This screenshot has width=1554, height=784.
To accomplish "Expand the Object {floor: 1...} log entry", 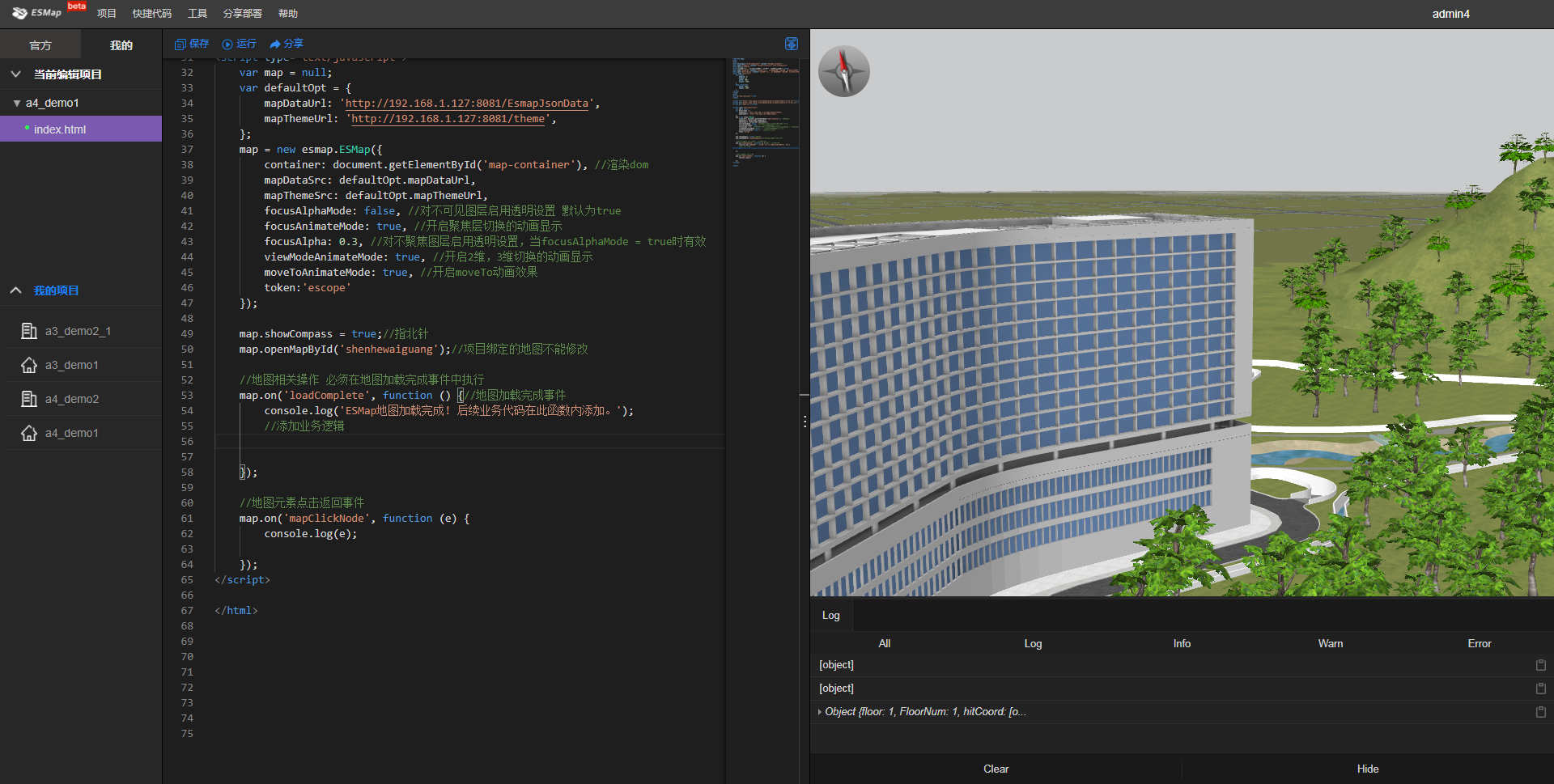I will pyautogui.click(x=819, y=711).
